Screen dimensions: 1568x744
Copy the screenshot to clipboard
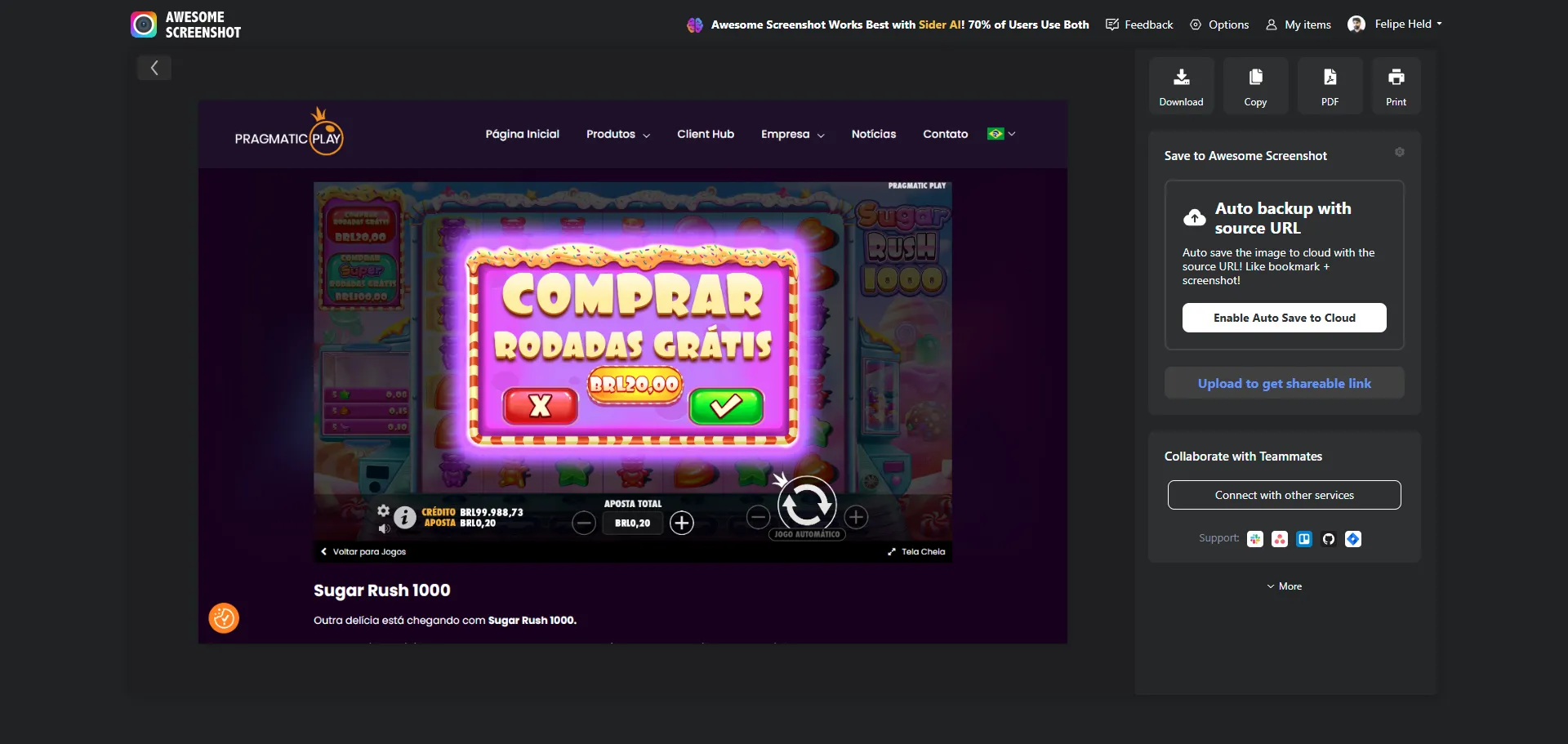(x=1255, y=86)
